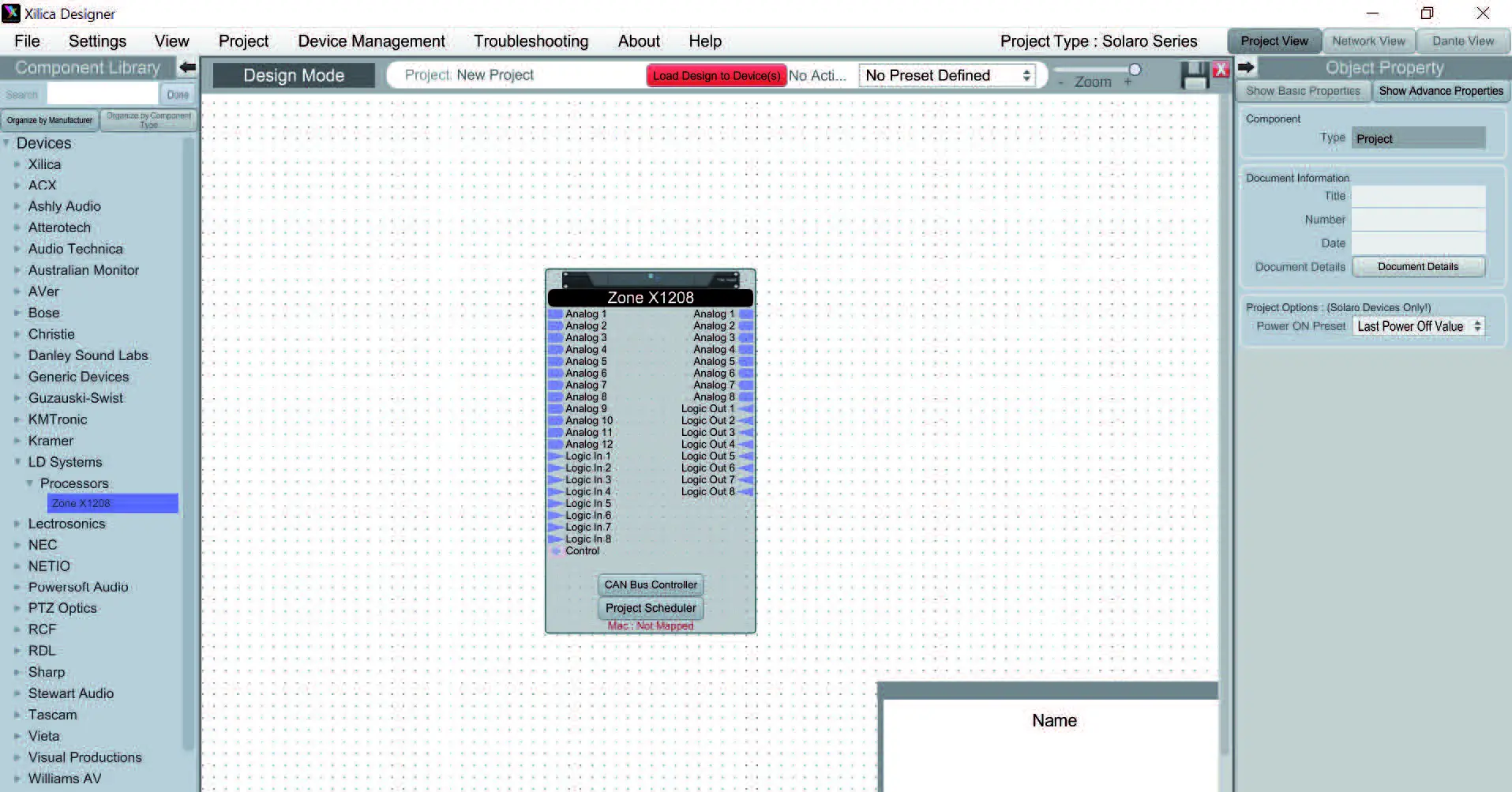Click the Logic In 8 port arrow
Viewport: 1512px width, 792px height.
[x=555, y=539]
